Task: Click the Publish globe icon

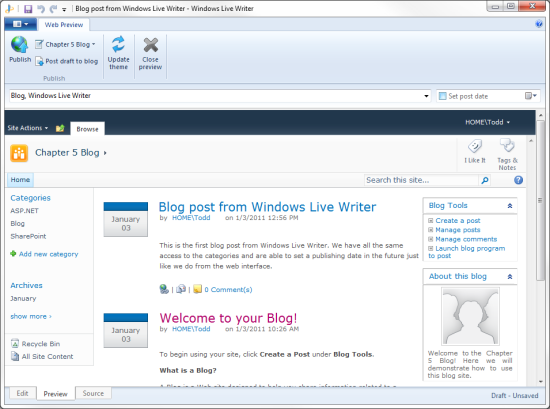Action: [19, 45]
